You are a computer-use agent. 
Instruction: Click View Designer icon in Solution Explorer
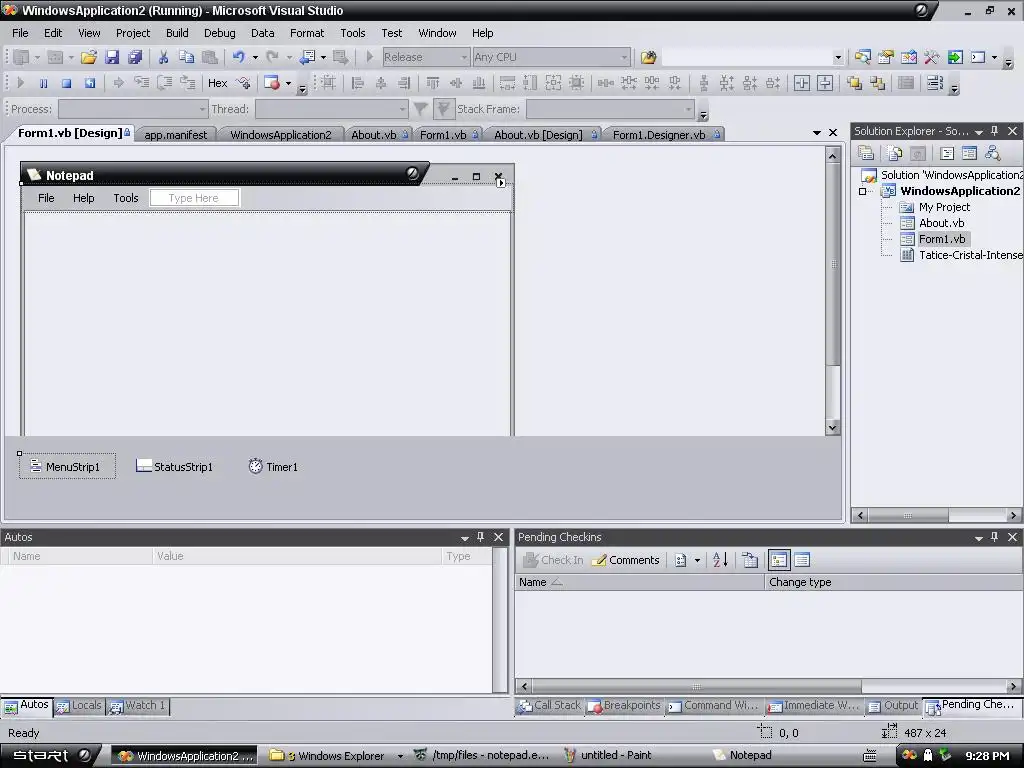point(969,153)
